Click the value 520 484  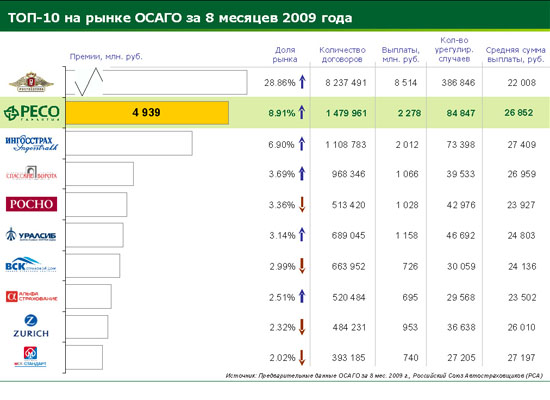[x=349, y=298]
